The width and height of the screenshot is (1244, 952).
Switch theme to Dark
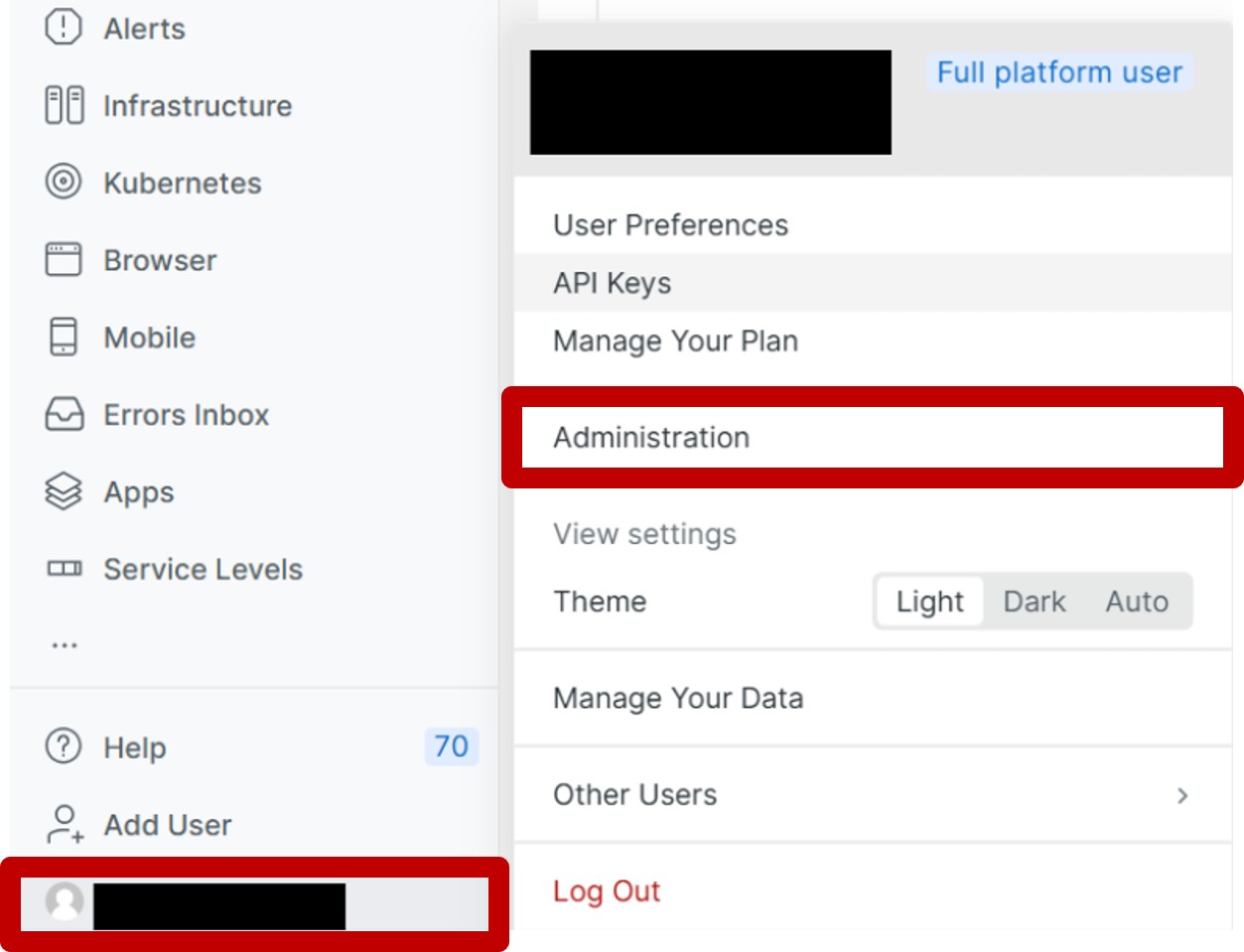click(x=1034, y=602)
